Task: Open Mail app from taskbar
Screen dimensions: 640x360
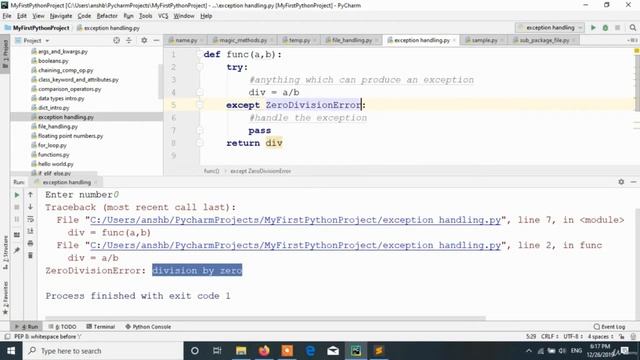Action: [333, 351]
